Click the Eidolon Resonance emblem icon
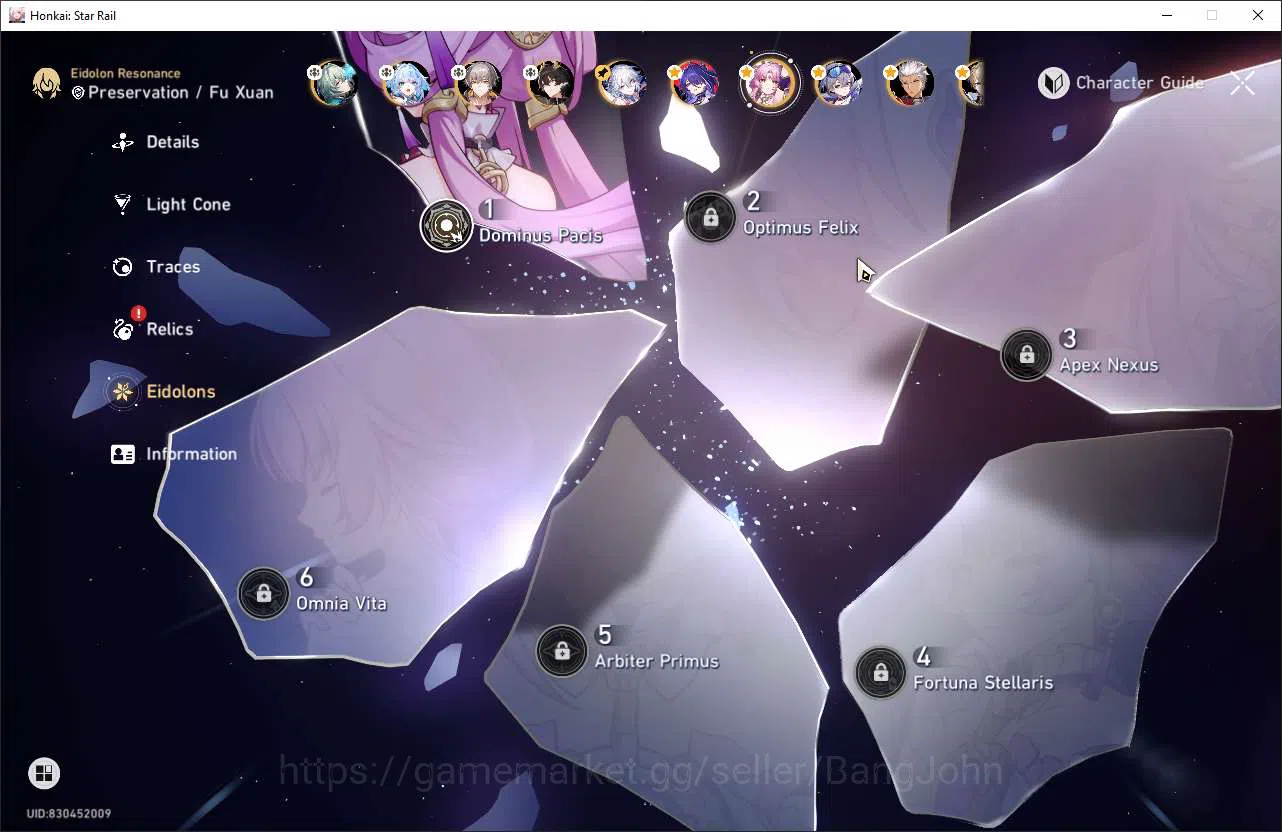1282x832 pixels. click(x=46, y=83)
